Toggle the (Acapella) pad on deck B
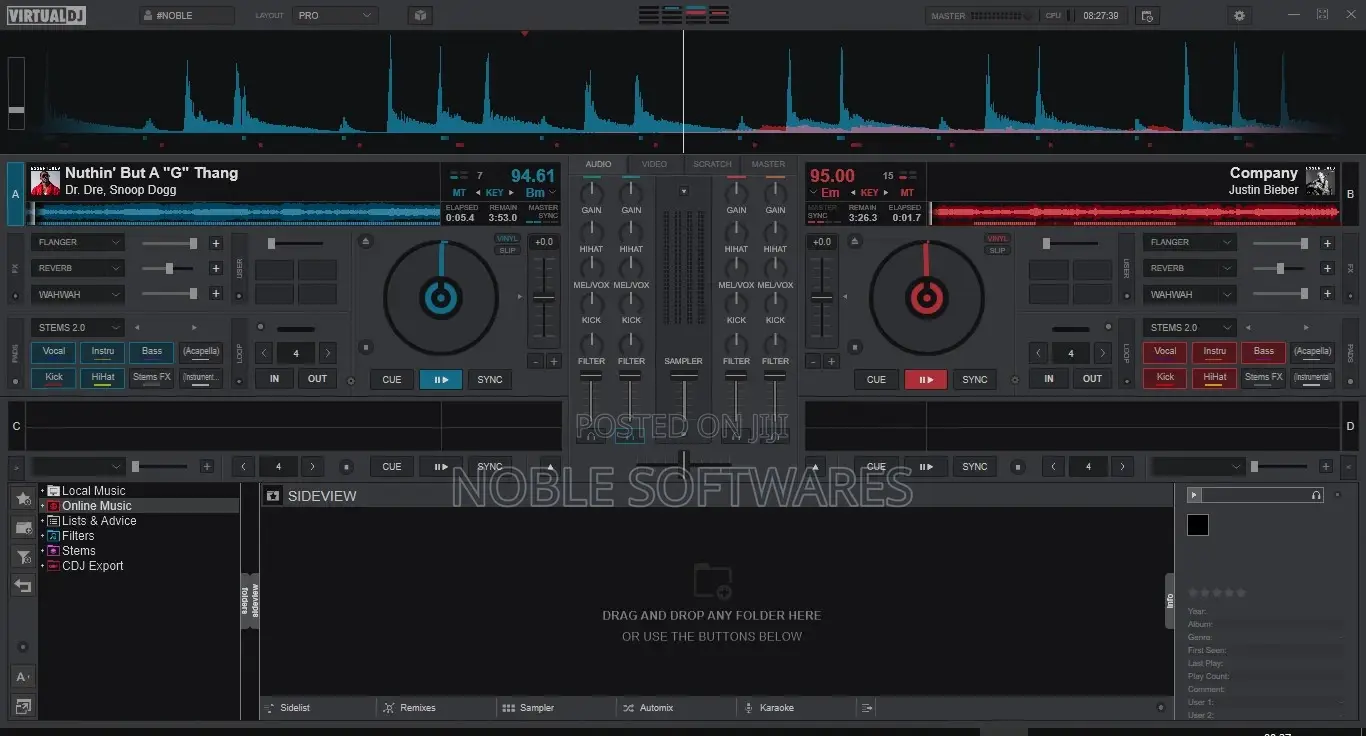 point(1312,352)
